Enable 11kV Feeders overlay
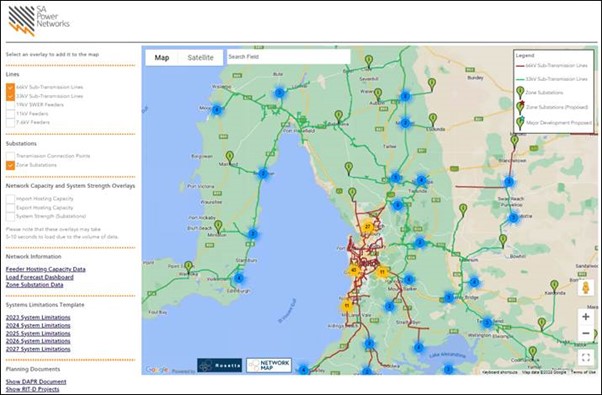 pos(10,114)
